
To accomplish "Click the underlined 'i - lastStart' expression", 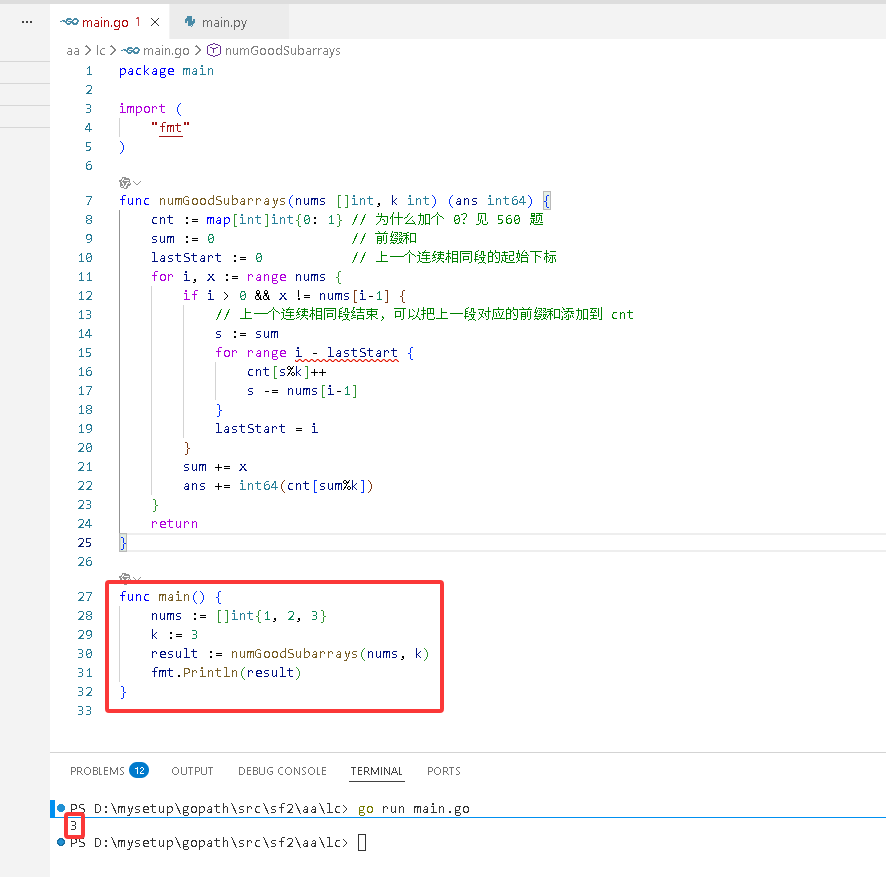I will tap(346, 353).
